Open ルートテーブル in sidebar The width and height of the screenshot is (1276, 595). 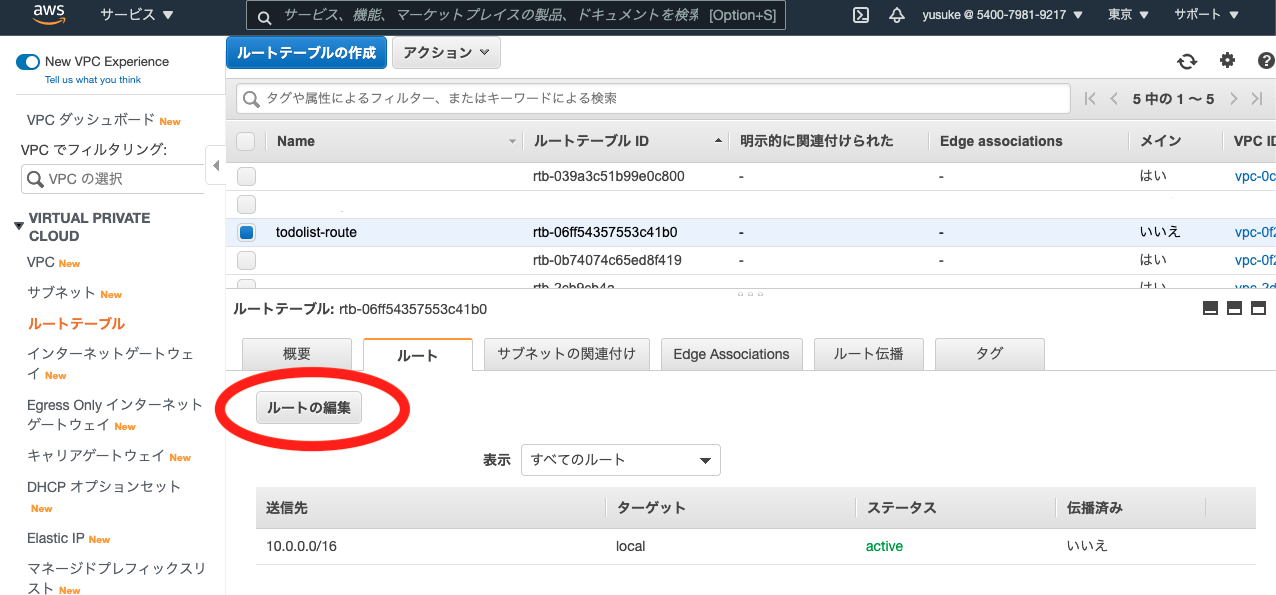tap(76, 324)
